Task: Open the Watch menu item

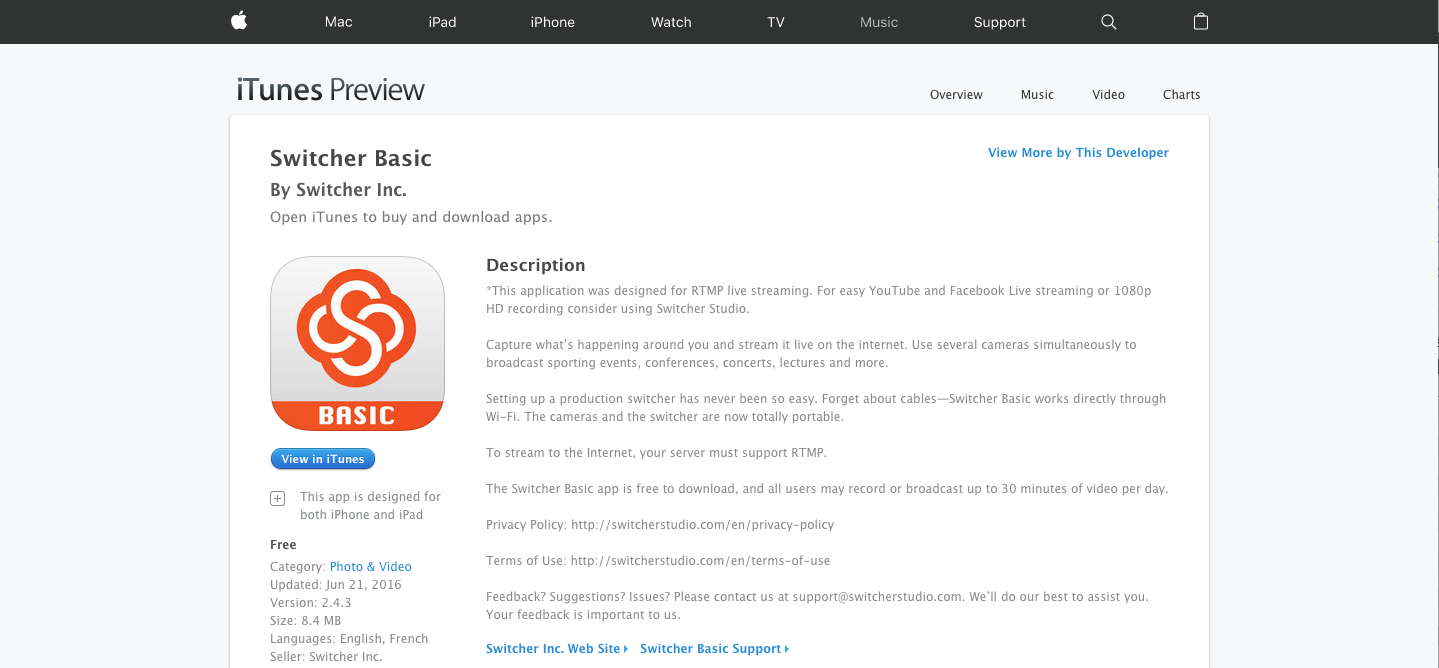Action: tap(671, 22)
